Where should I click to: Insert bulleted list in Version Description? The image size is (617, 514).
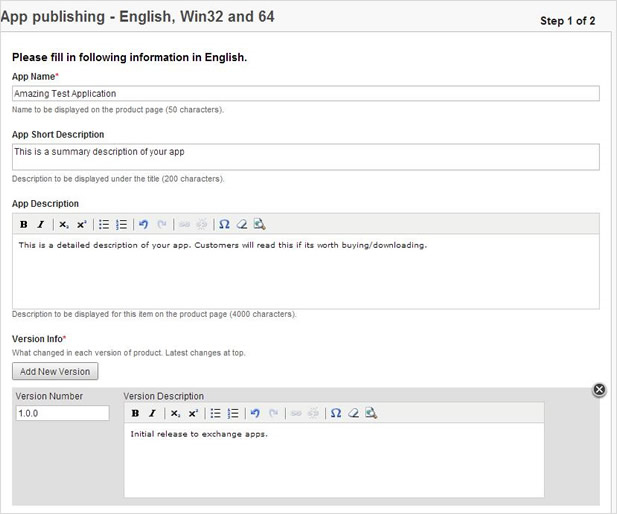pyautogui.click(x=215, y=413)
